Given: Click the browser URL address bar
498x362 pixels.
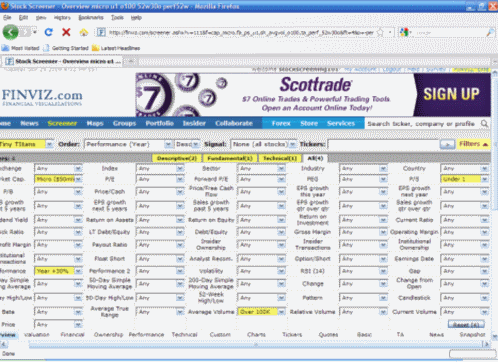Looking at the screenshot, I should pos(241,32).
